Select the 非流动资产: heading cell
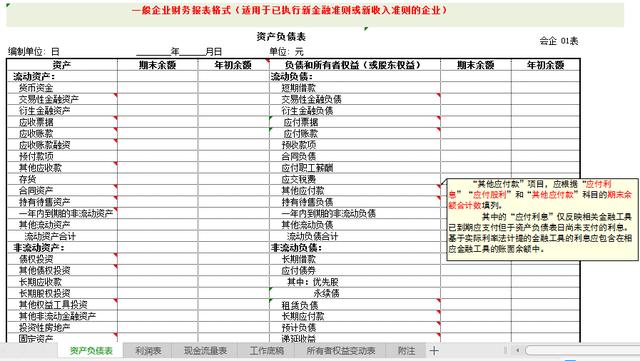This screenshot has width=640, height=361. pyautogui.click(x=62, y=247)
